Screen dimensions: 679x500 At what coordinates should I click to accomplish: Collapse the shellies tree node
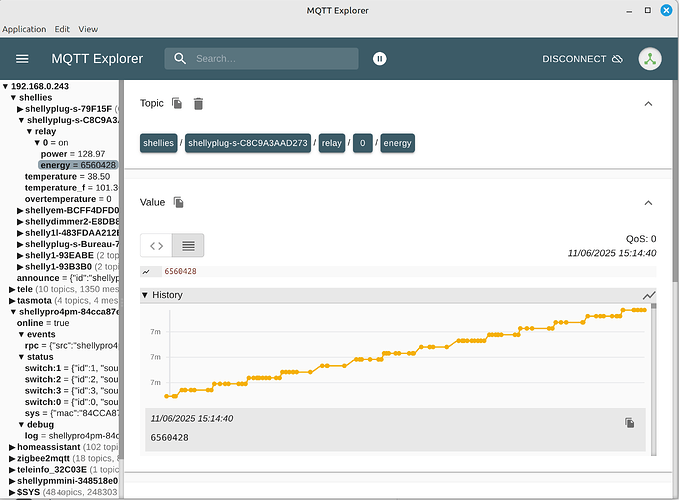coord(13,98)
